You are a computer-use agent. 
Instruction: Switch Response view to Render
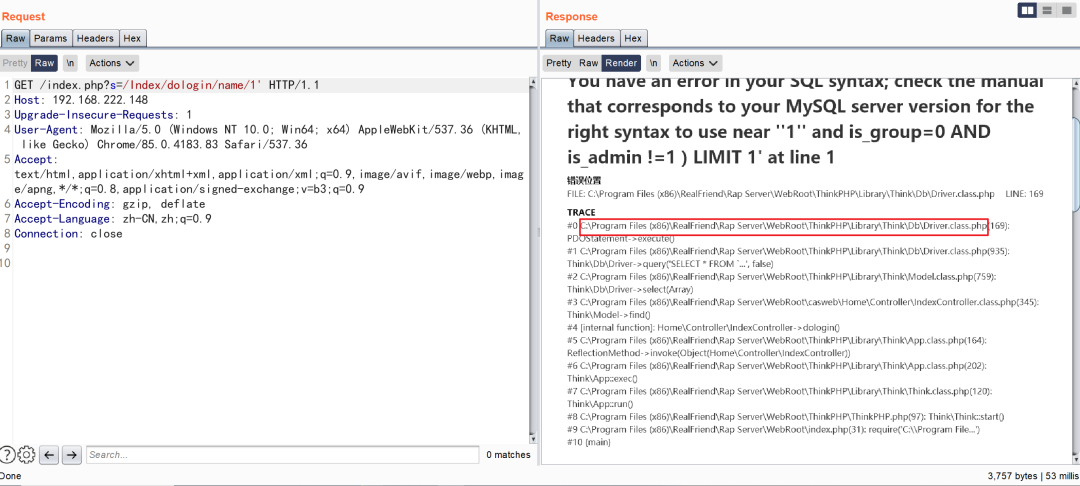621,63
